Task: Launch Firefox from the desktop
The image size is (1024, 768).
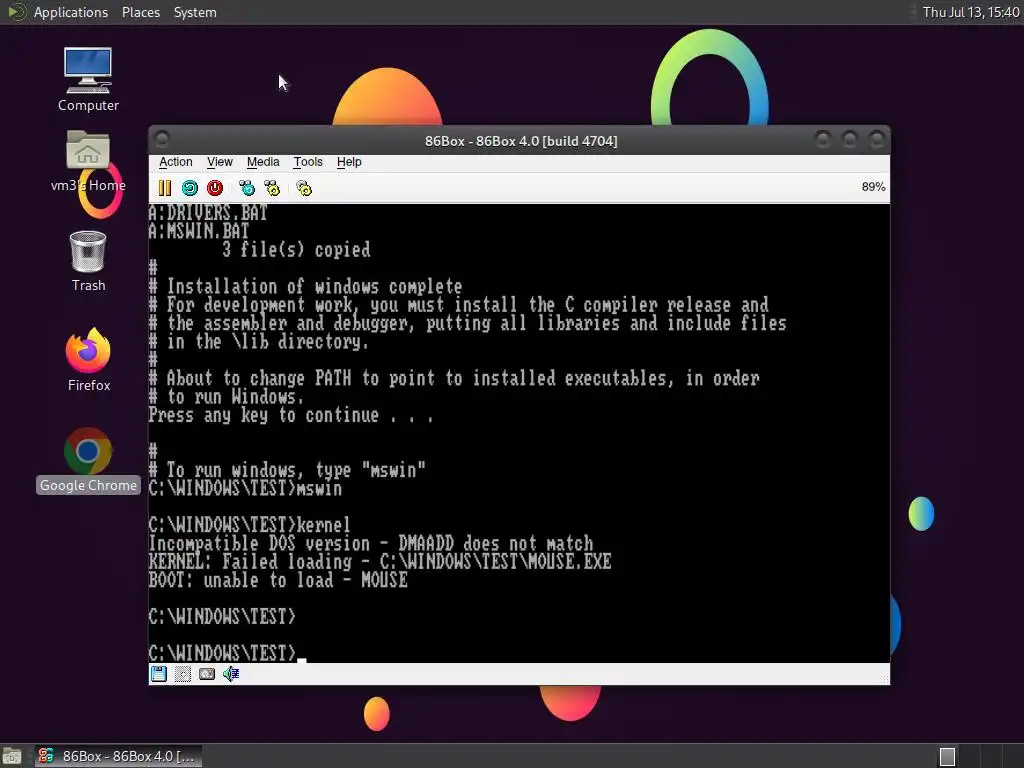Action: 88,360
